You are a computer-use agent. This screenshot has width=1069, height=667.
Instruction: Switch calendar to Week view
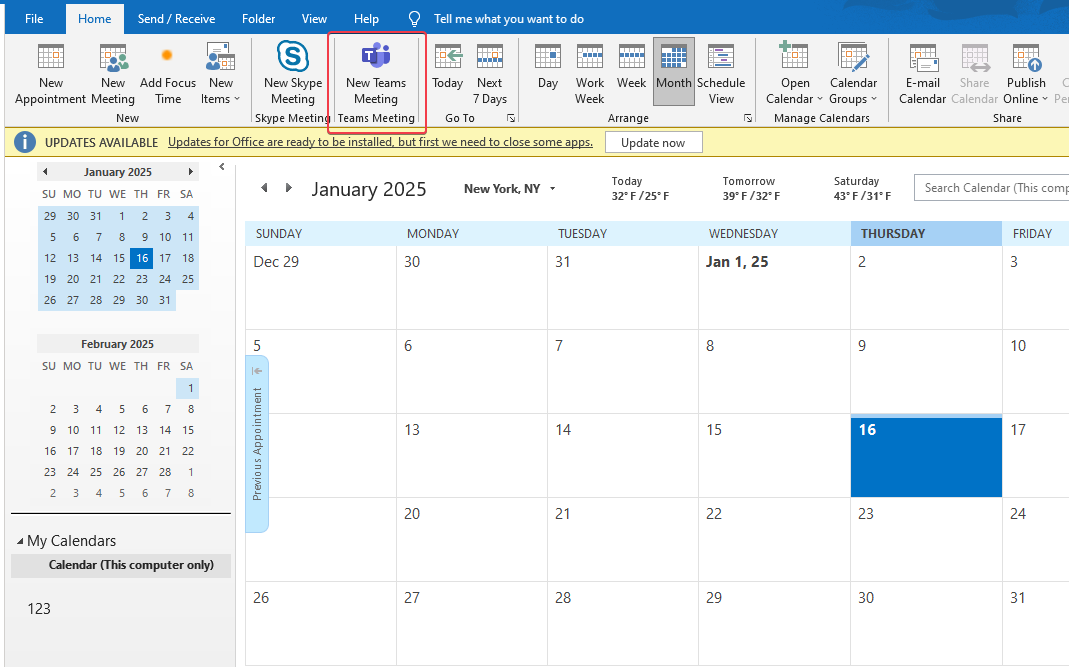click(x=631, y=70)
